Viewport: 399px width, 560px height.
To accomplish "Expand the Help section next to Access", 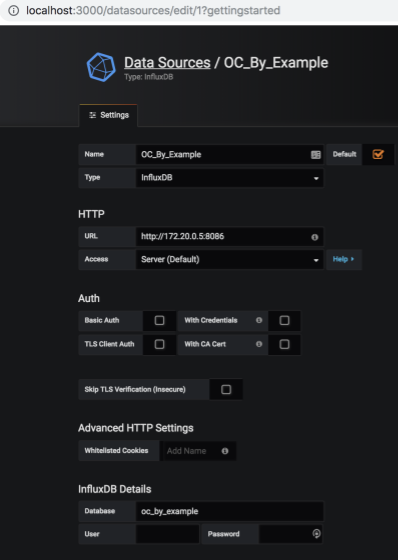I will 344,259.
